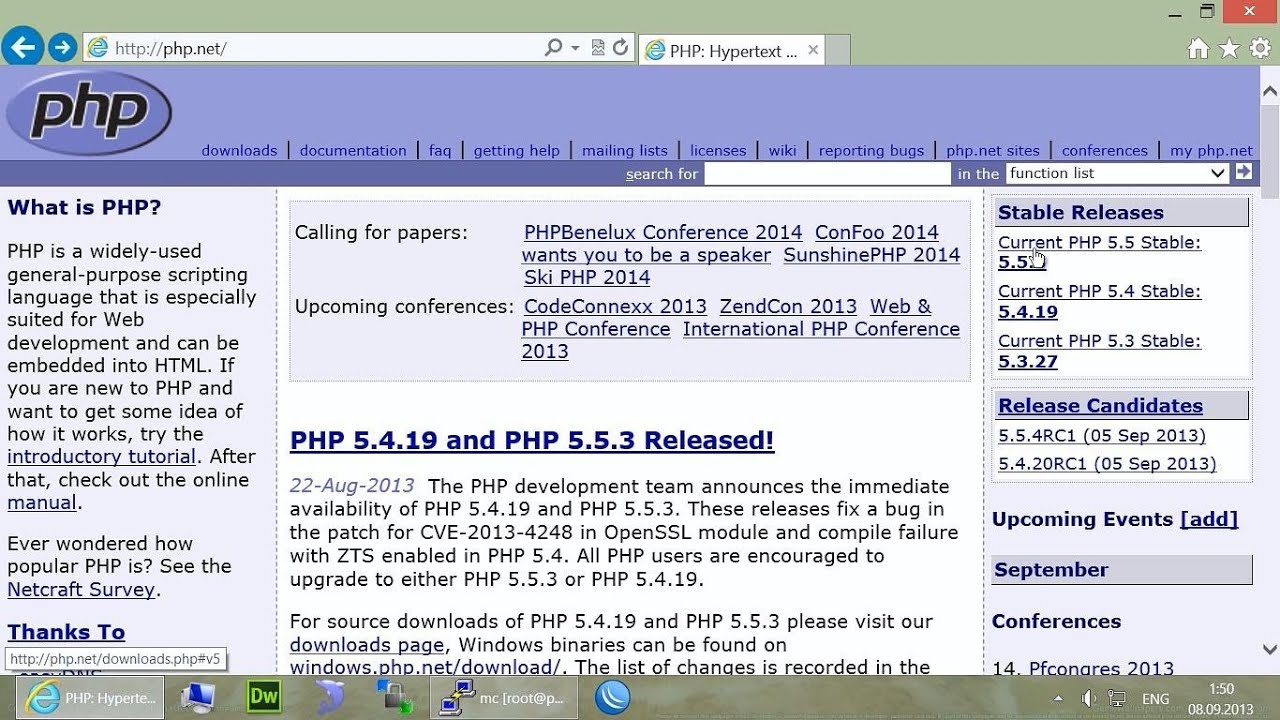Open the licenses navigation link
This screenshot has height=720, width=1280.
coord(718,151)
